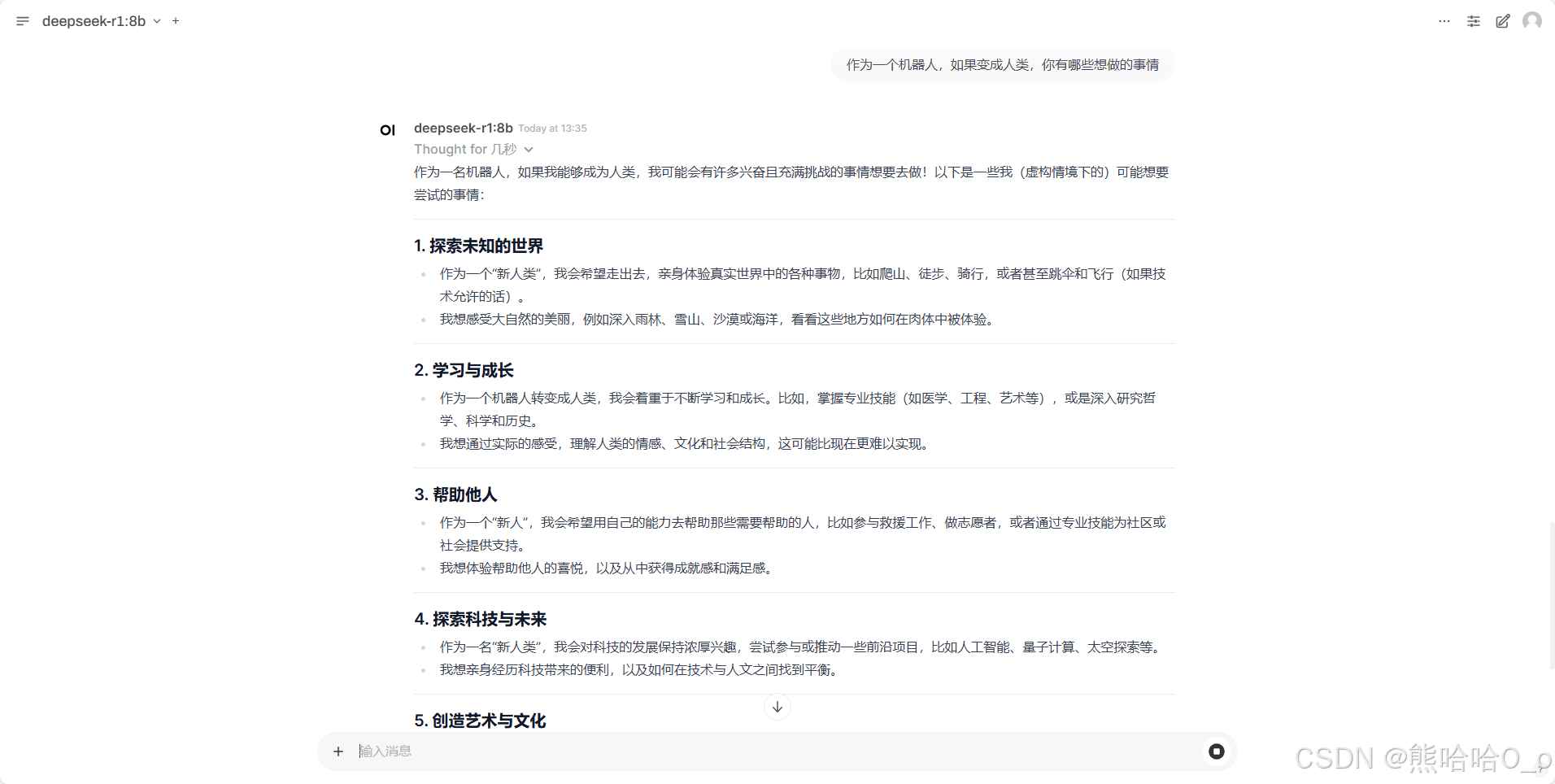Viewport: 1555px width, 784px height.
Task: Click the heading '2. 学习与成长'
Action: (464, 370)
